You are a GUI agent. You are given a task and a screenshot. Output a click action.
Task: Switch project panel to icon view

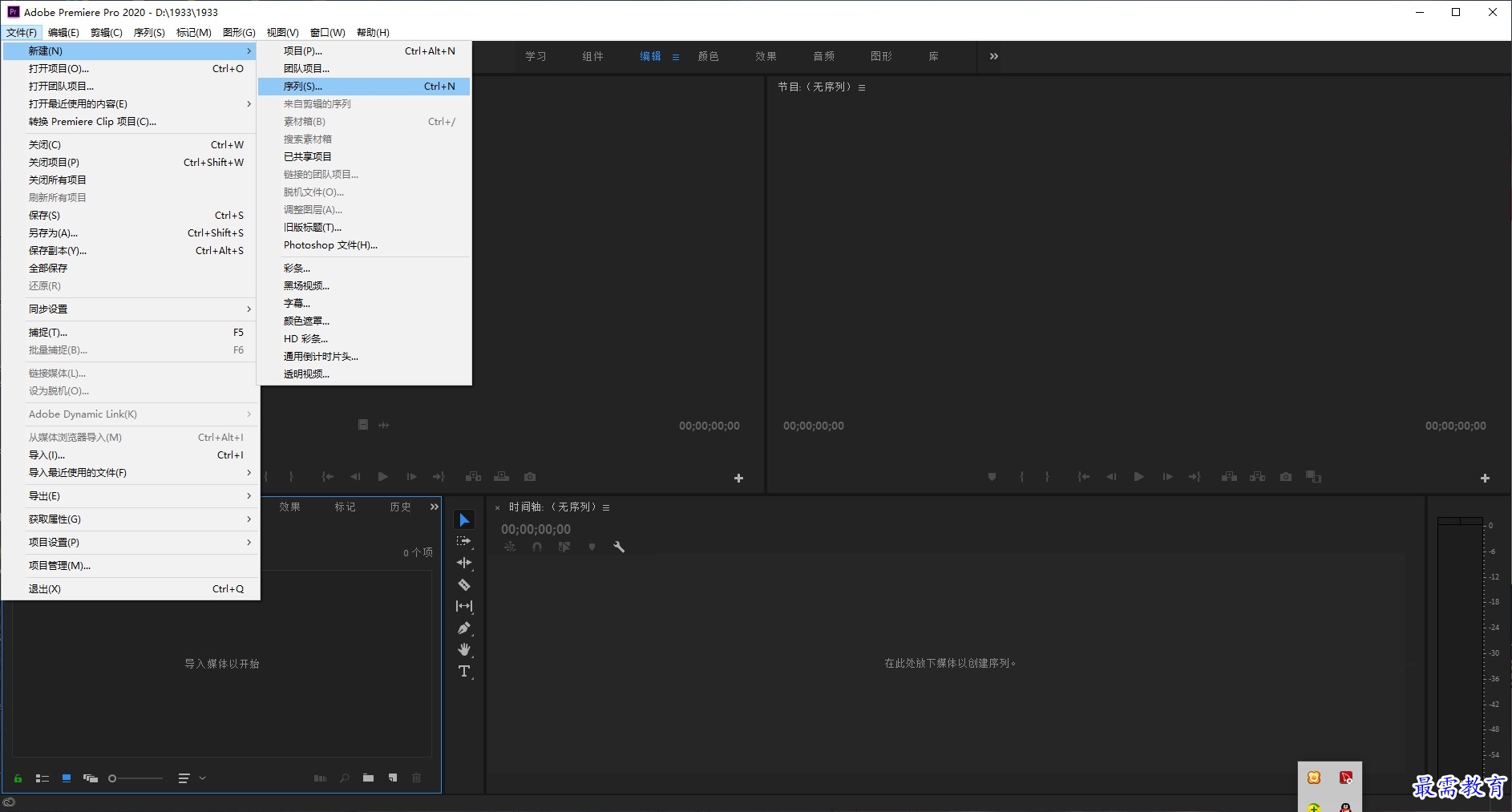coord(67,778)
